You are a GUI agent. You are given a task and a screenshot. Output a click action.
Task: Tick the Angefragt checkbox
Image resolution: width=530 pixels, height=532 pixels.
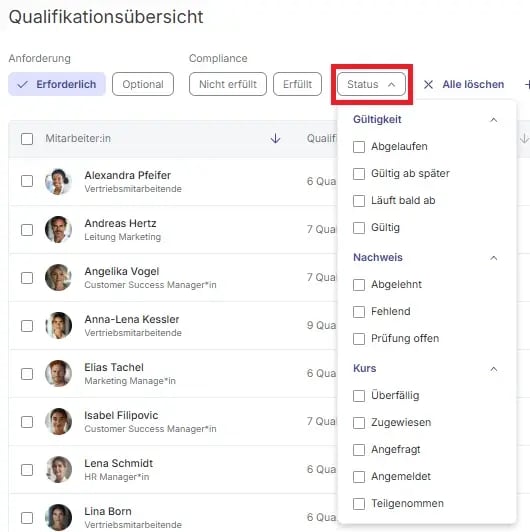(x=359, y=450)
